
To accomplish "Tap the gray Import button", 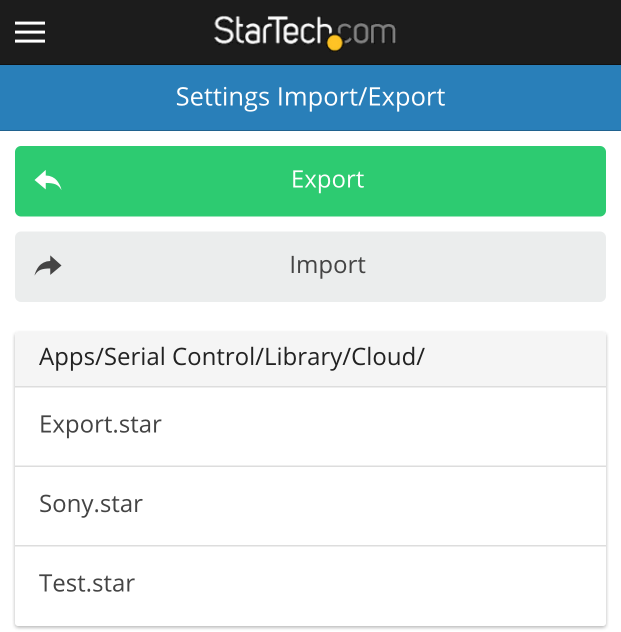I will tap(310, 266).
